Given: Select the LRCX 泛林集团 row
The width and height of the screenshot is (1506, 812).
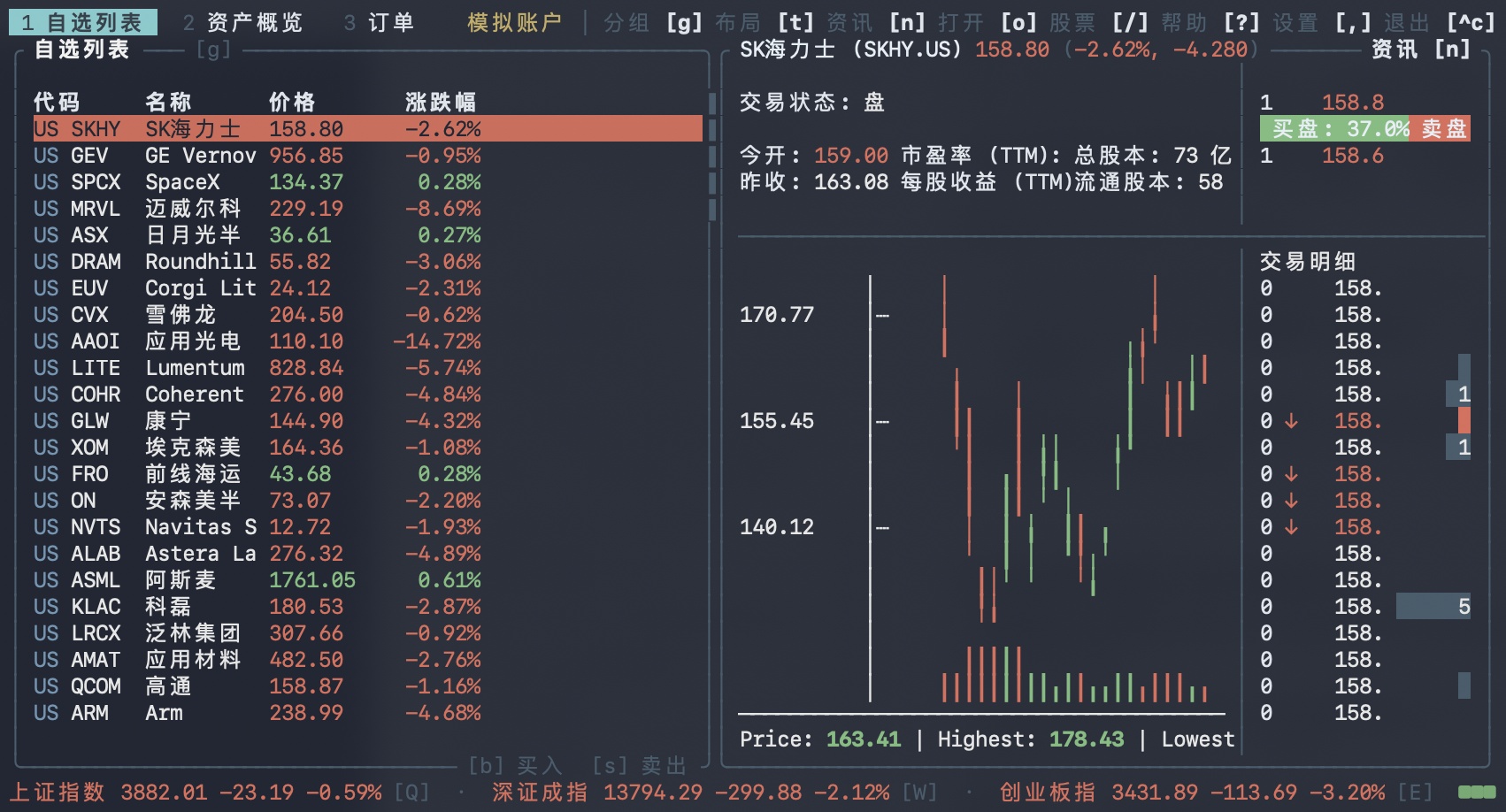Looking at the screenshot, I should coord(368,633).
